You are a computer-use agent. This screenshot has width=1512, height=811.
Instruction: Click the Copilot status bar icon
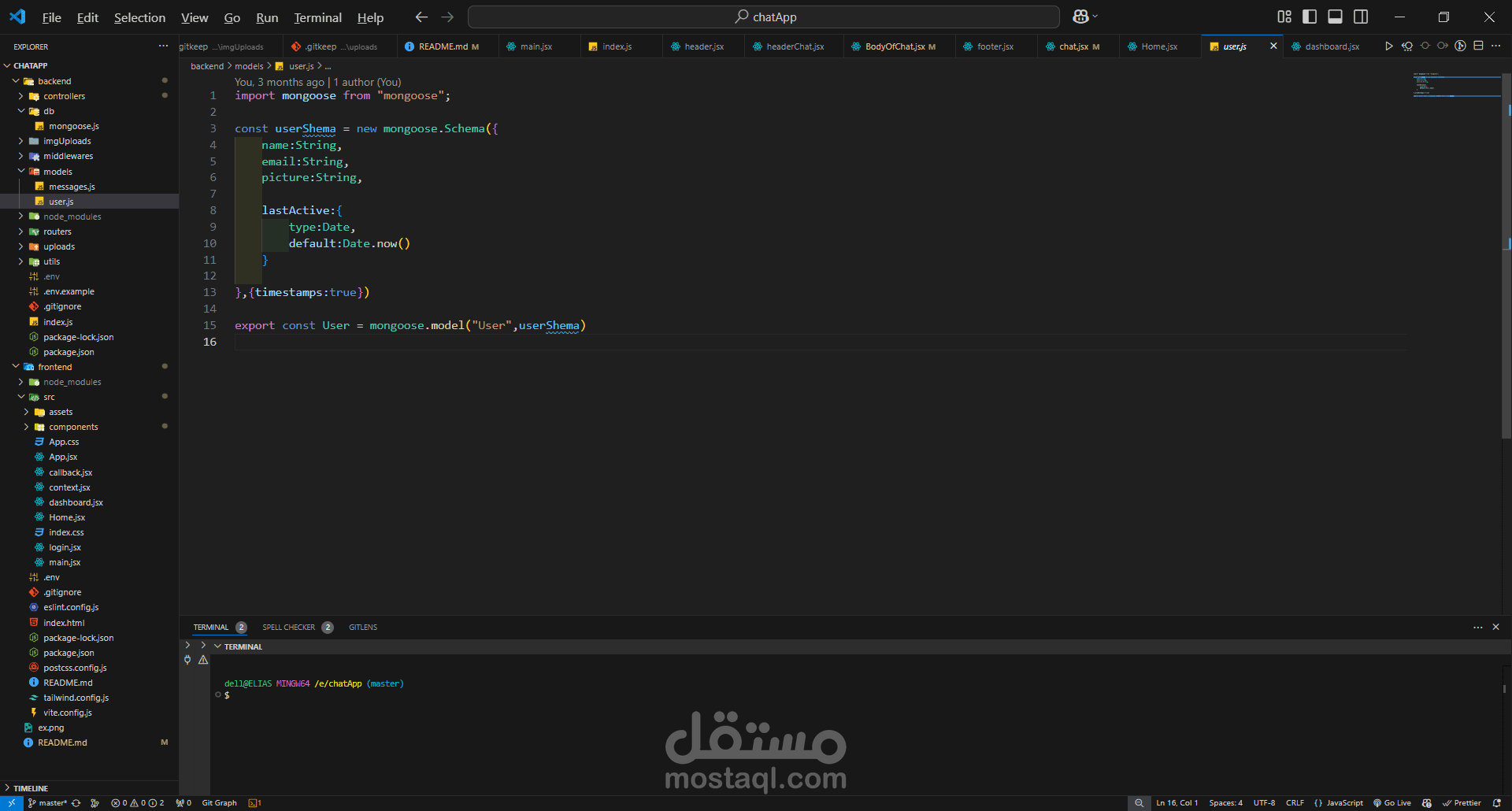click(1426, 803)
